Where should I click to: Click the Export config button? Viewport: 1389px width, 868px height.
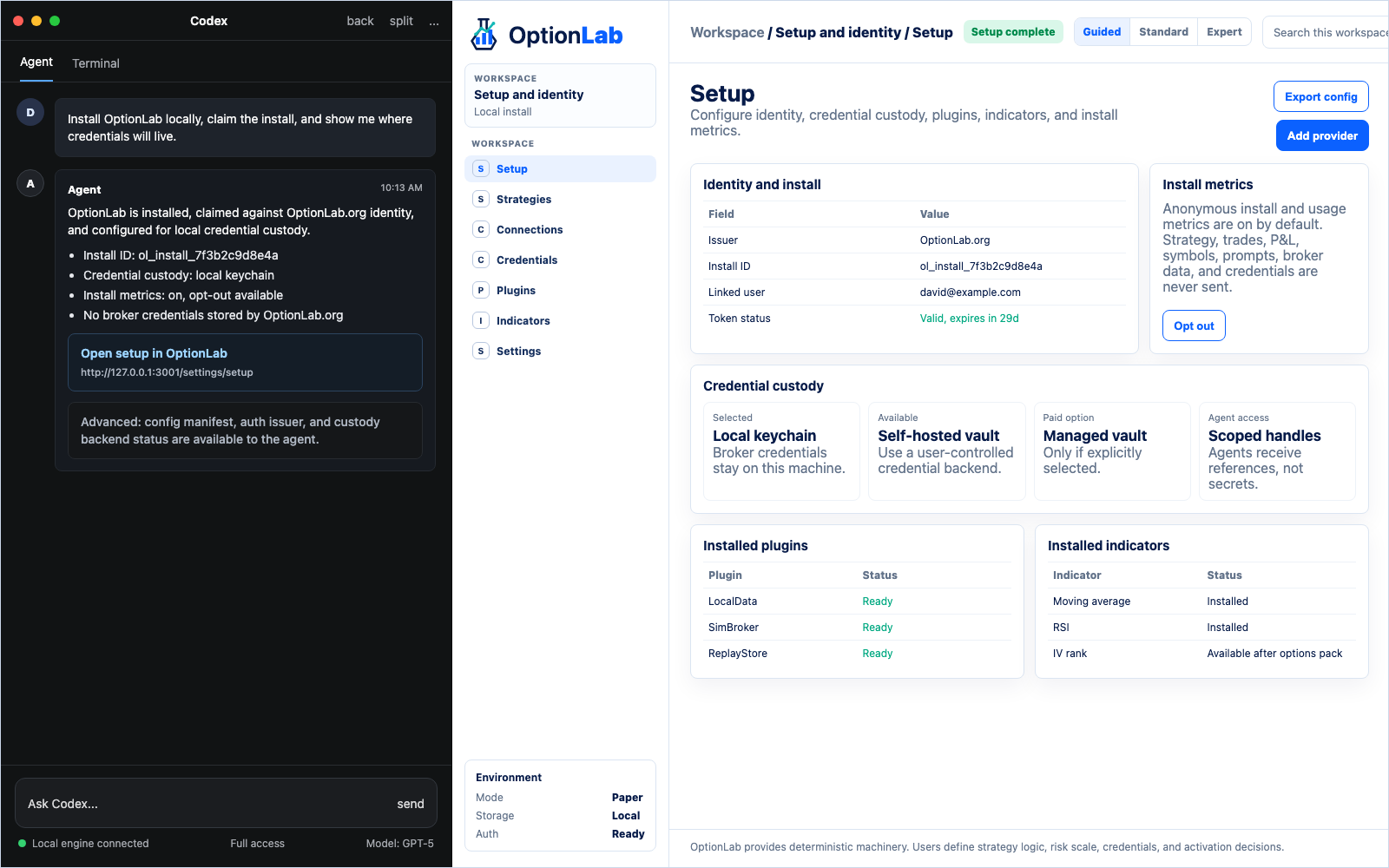1320,96
